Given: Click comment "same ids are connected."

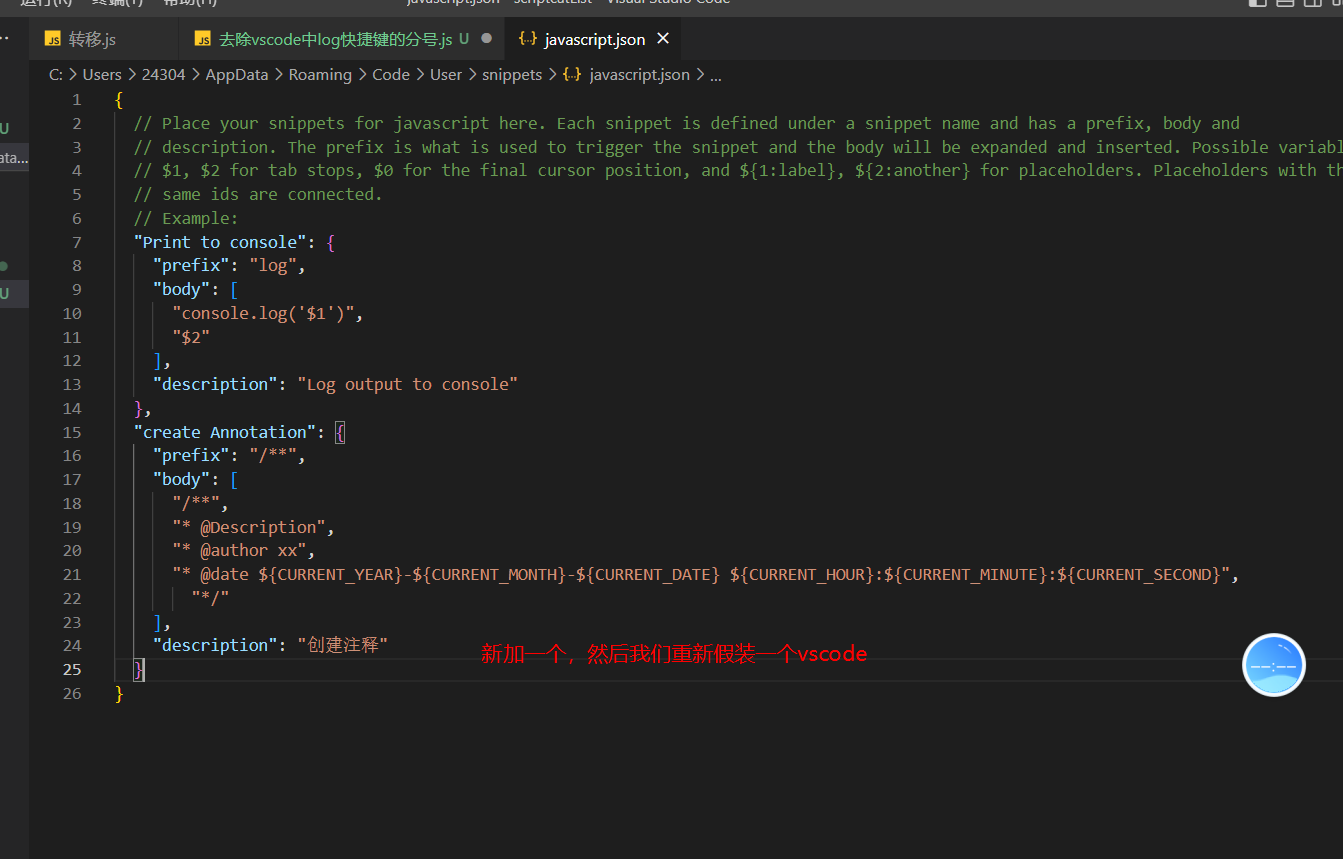Looking at the screenshot, I should (258, 194).
